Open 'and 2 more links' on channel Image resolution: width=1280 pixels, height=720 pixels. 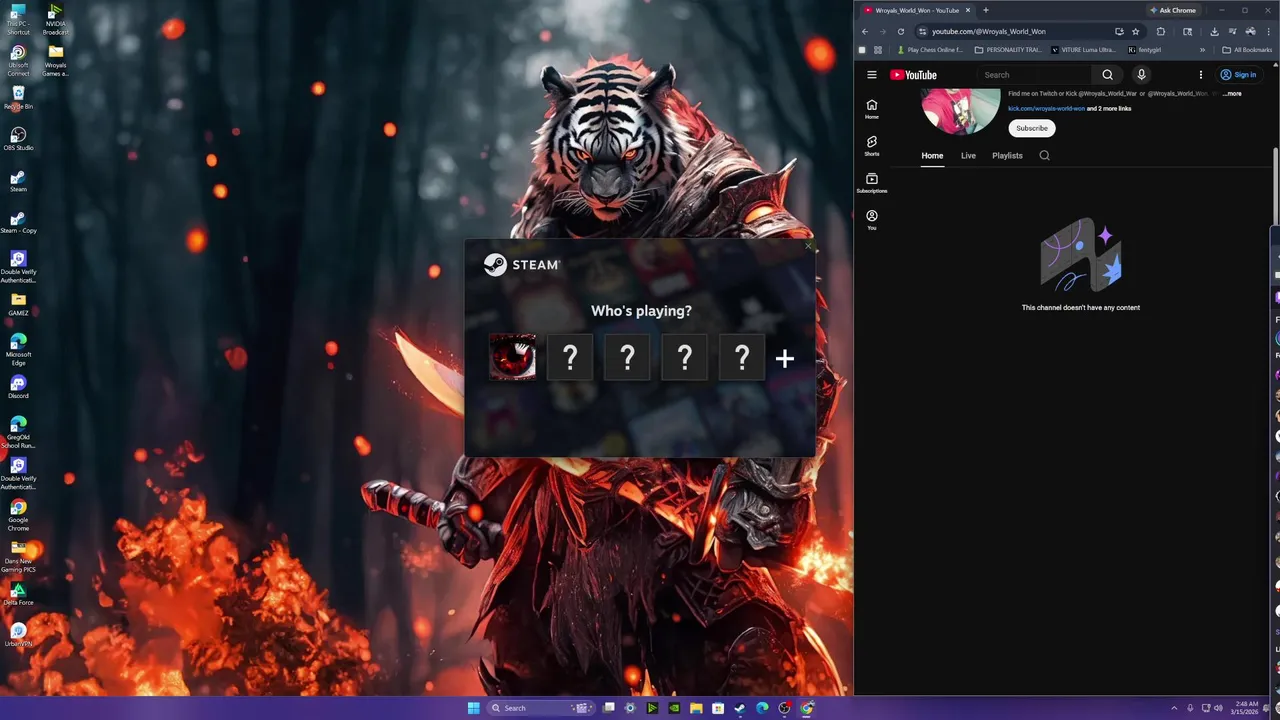(x=1109, y=108)
